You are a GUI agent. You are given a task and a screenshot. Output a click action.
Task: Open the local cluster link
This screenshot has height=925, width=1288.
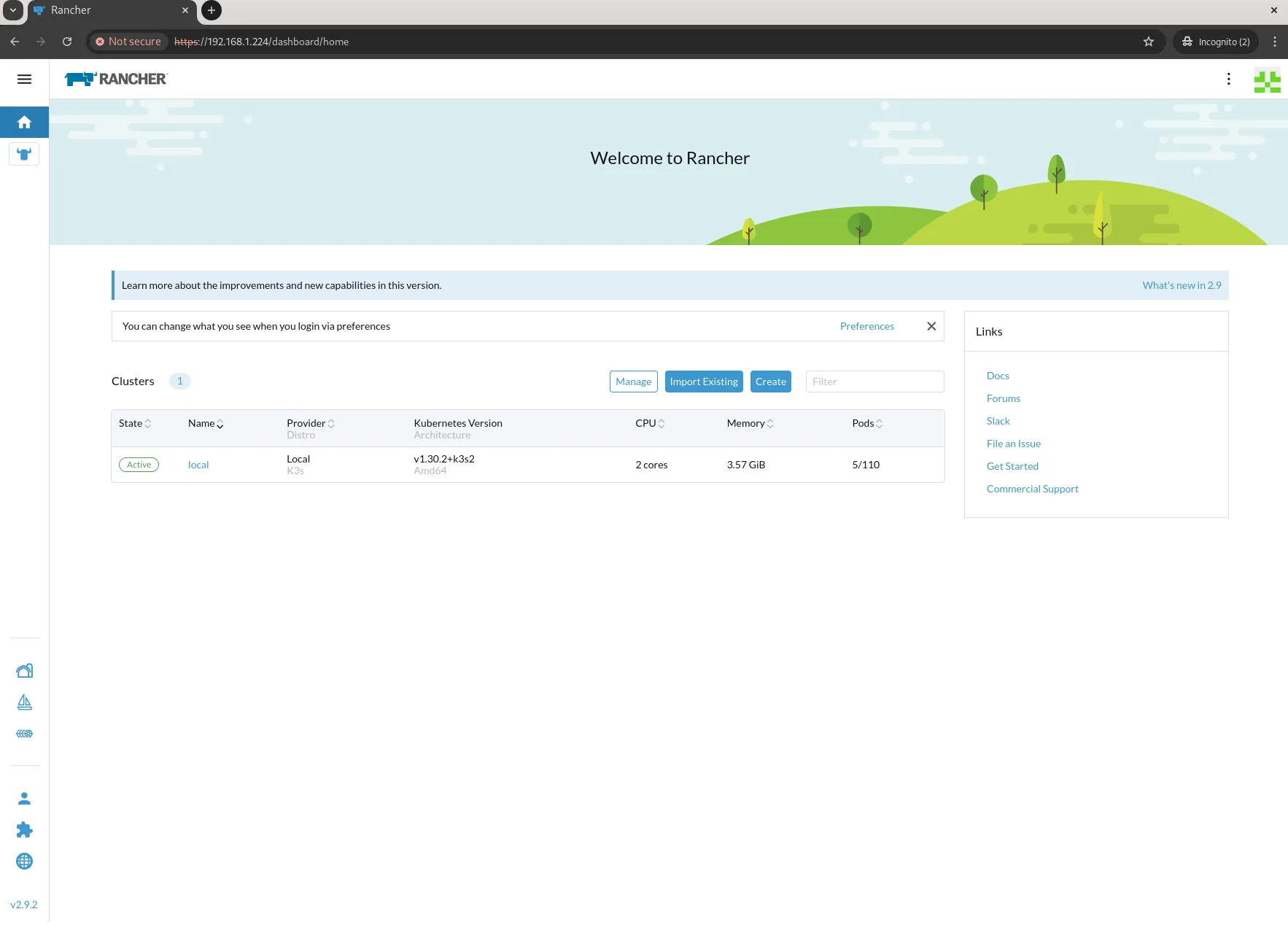198,465
